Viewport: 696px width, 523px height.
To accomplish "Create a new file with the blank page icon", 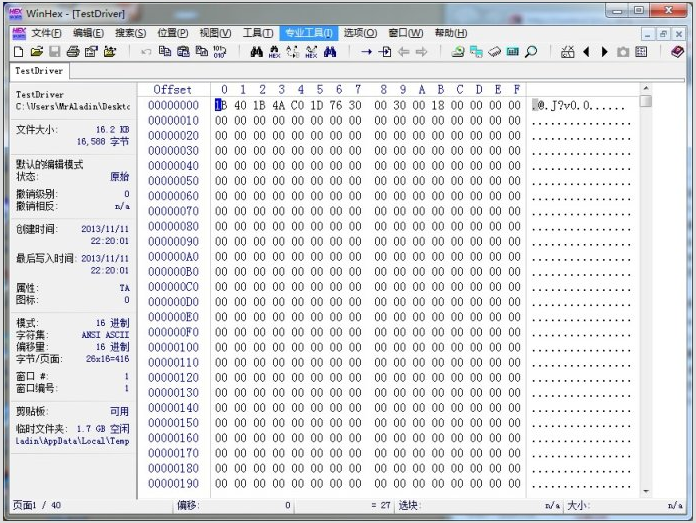I will pos(18,52).
